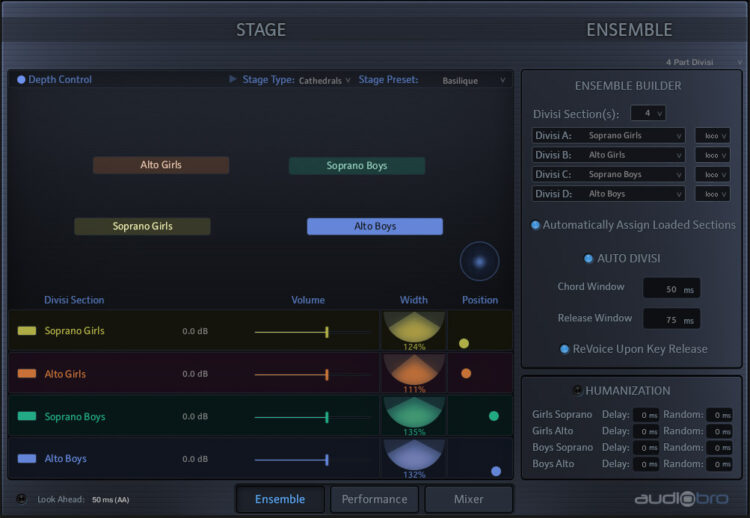Open the 4 Part Divisi preset dropdown
Viewport: 750px width, 518px height.
click(x=703, y=62)
